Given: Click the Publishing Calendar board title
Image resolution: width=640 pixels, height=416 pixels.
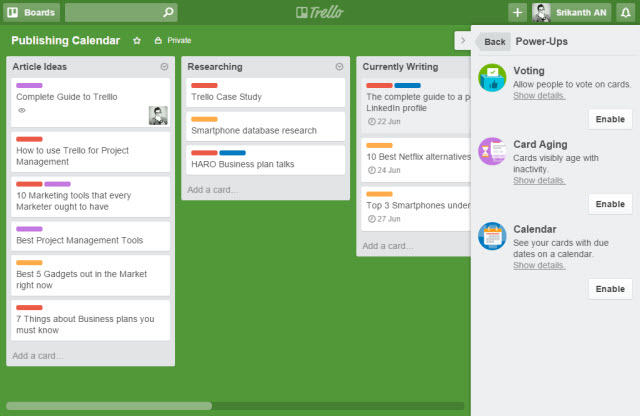Looking at the screenshot, I should pyautogui.click(x=65, y=40).
